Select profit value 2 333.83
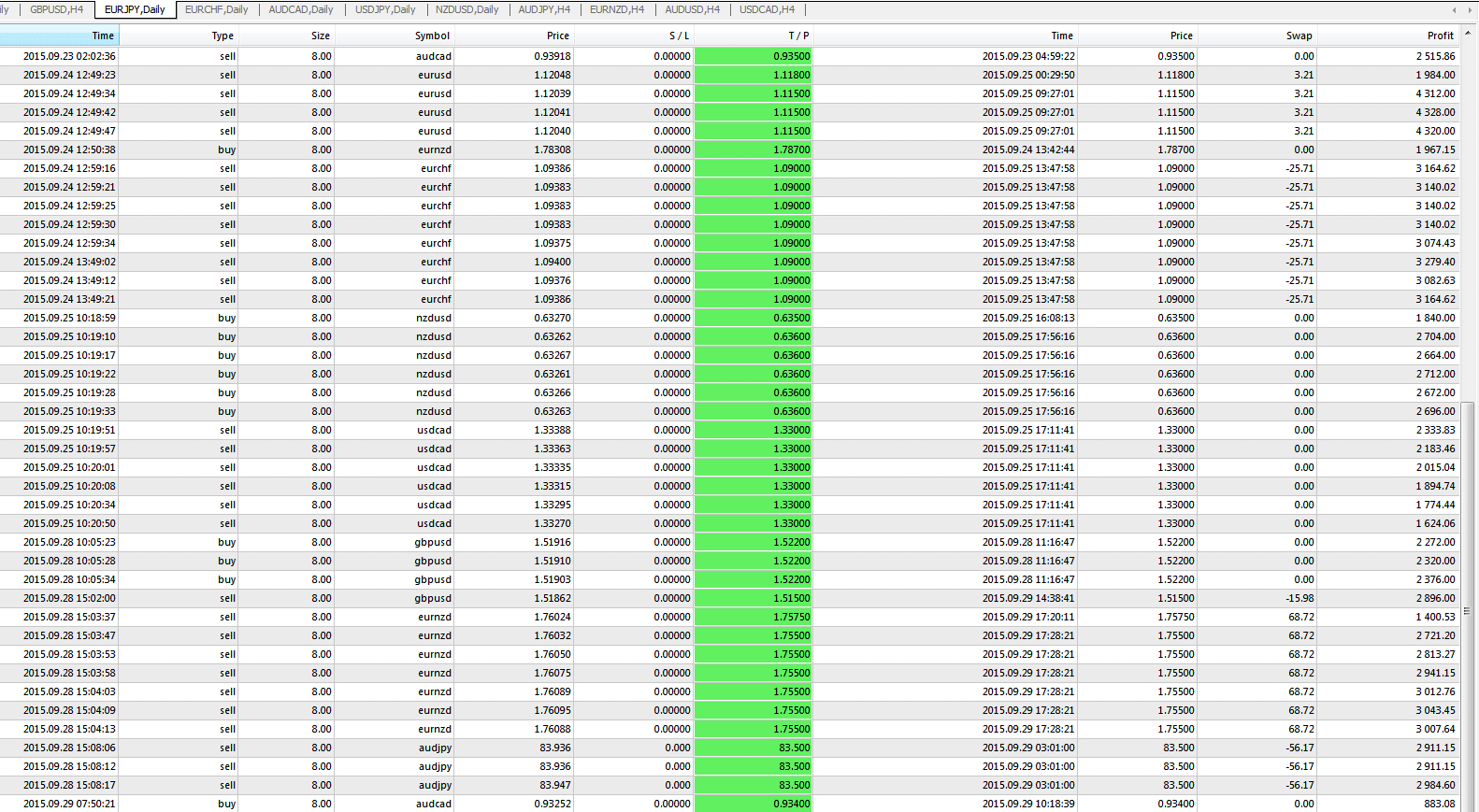Screen dimensions: 1479x812 click(1435, 430)
